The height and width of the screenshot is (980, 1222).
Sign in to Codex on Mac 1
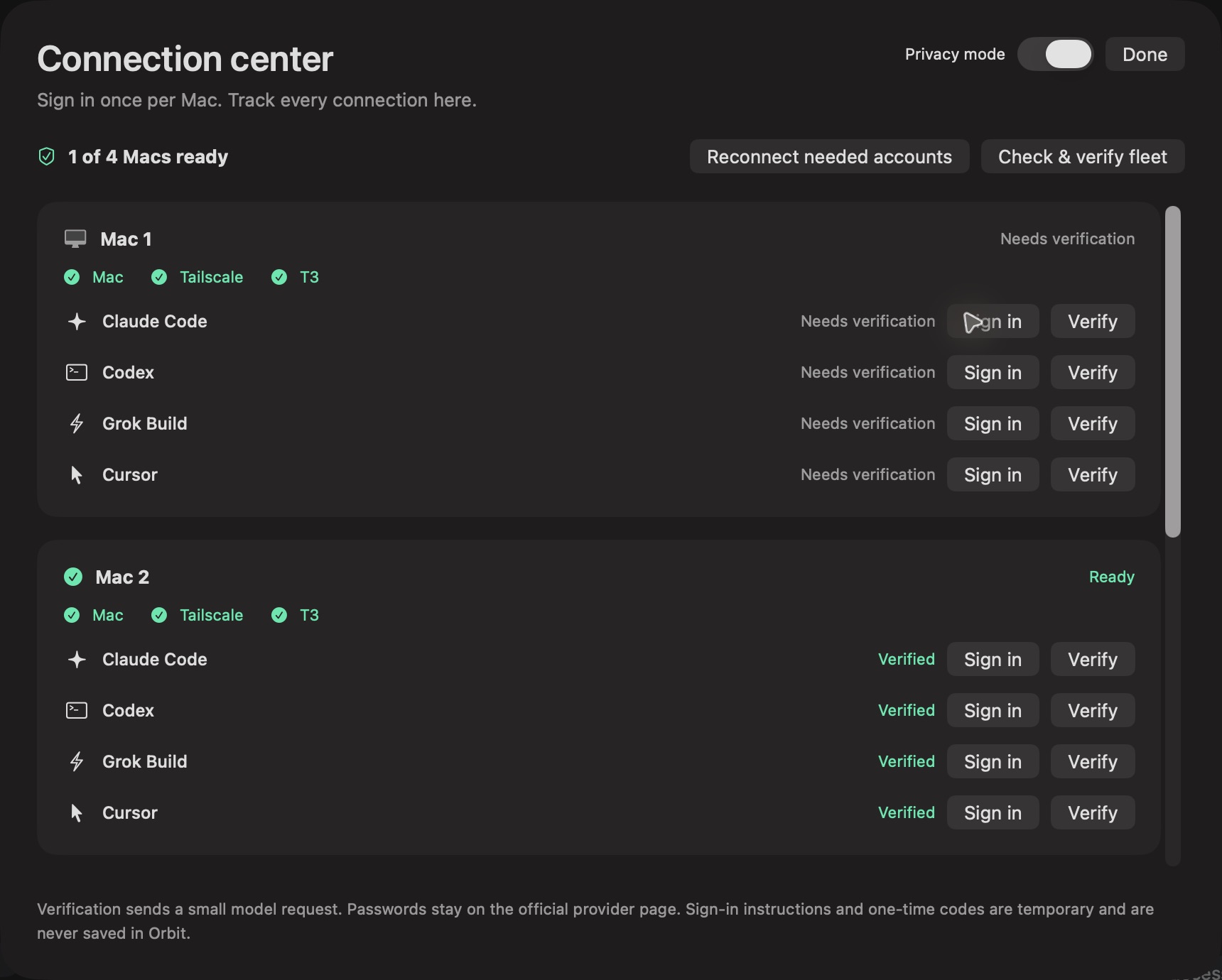(x=993, y=372)
